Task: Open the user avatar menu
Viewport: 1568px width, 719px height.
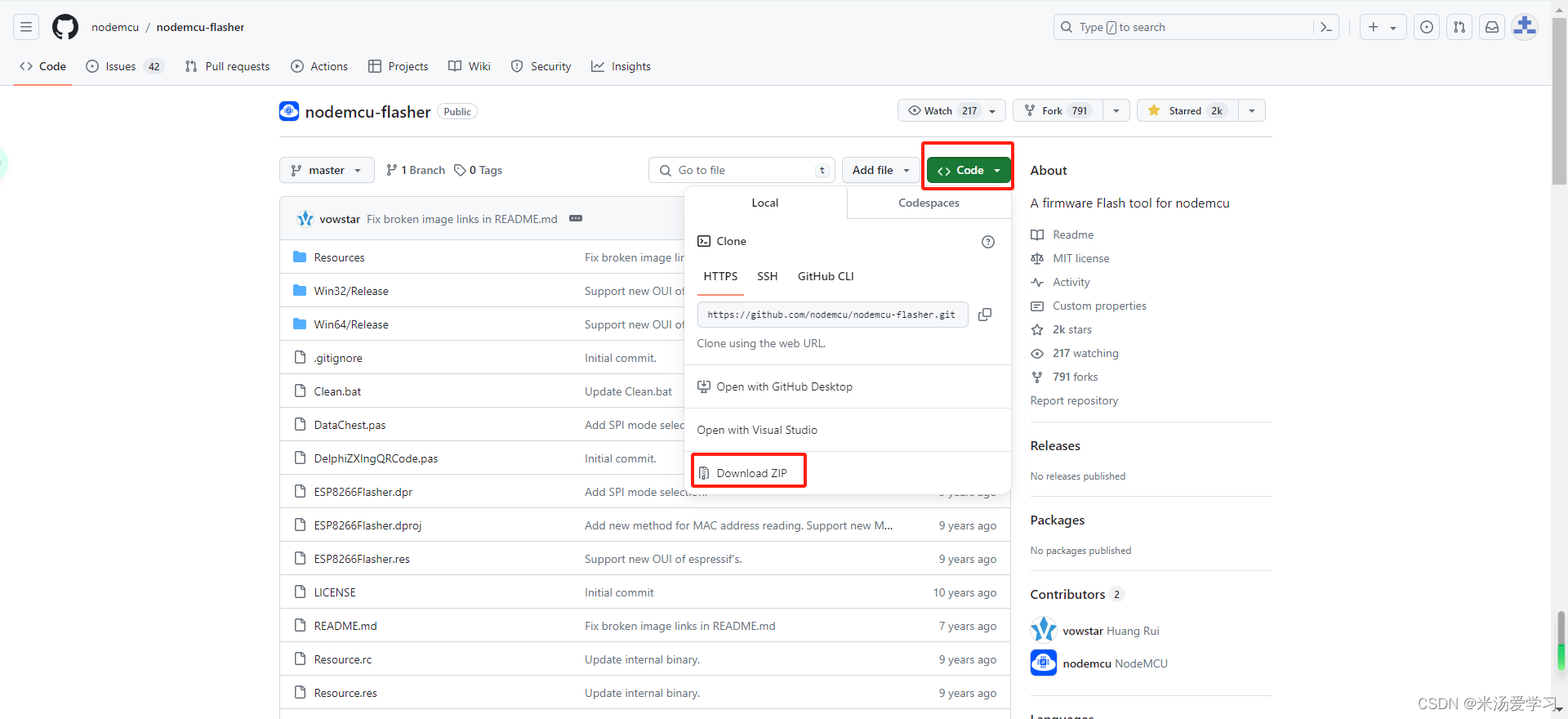Action: [x=1525, y=27]
